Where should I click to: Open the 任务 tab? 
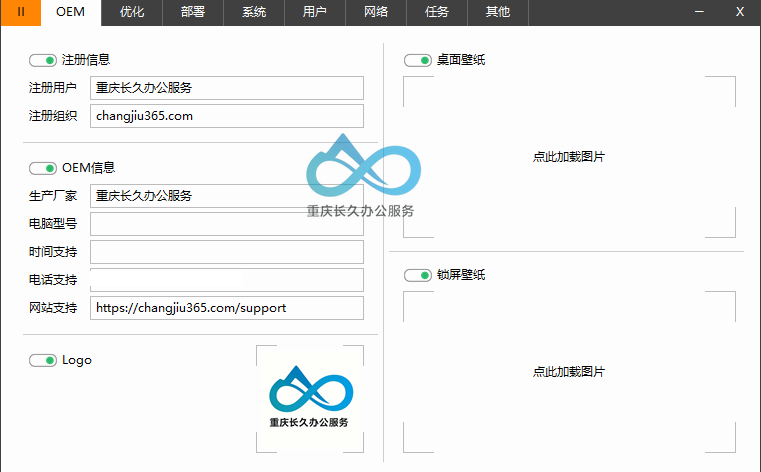pyautogui.click(x=437, y=12)
